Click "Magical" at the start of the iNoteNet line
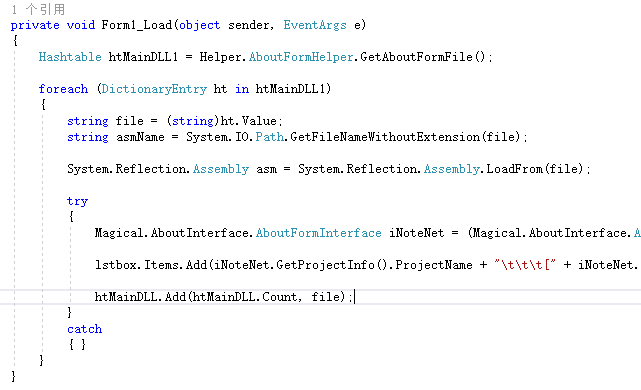 tap(119, 233)
